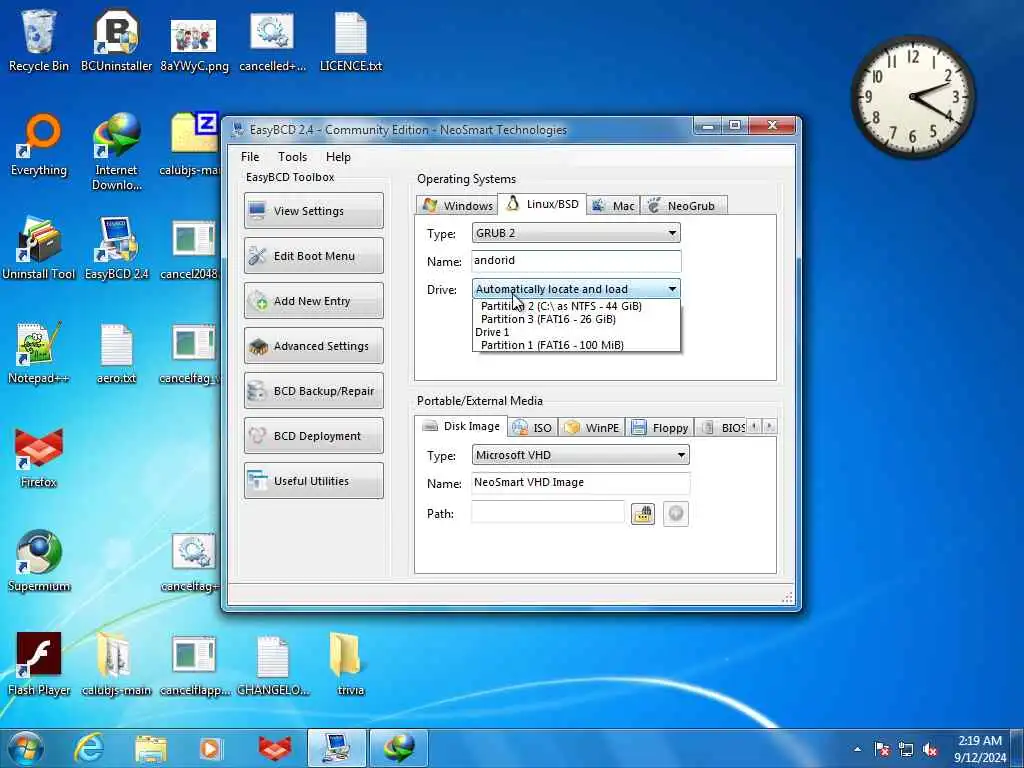
Task: Choose Partition 3 (FAT16 - 26 GiB)
Action: (575, 319)
